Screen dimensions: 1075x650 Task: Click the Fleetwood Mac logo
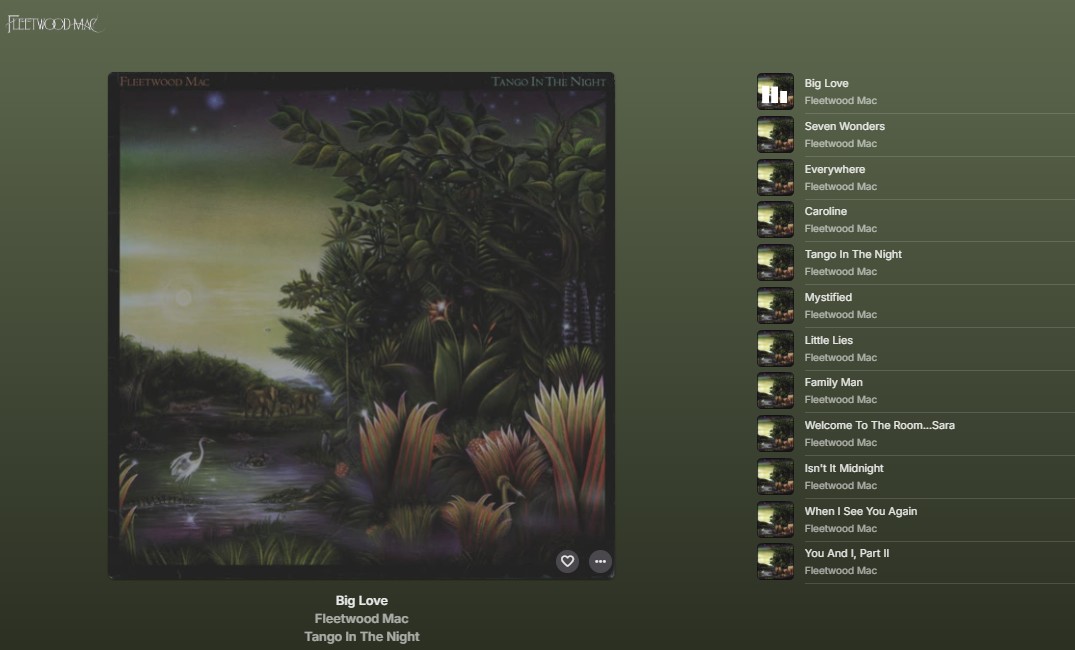pyautogui.click(x=55, y=24)
